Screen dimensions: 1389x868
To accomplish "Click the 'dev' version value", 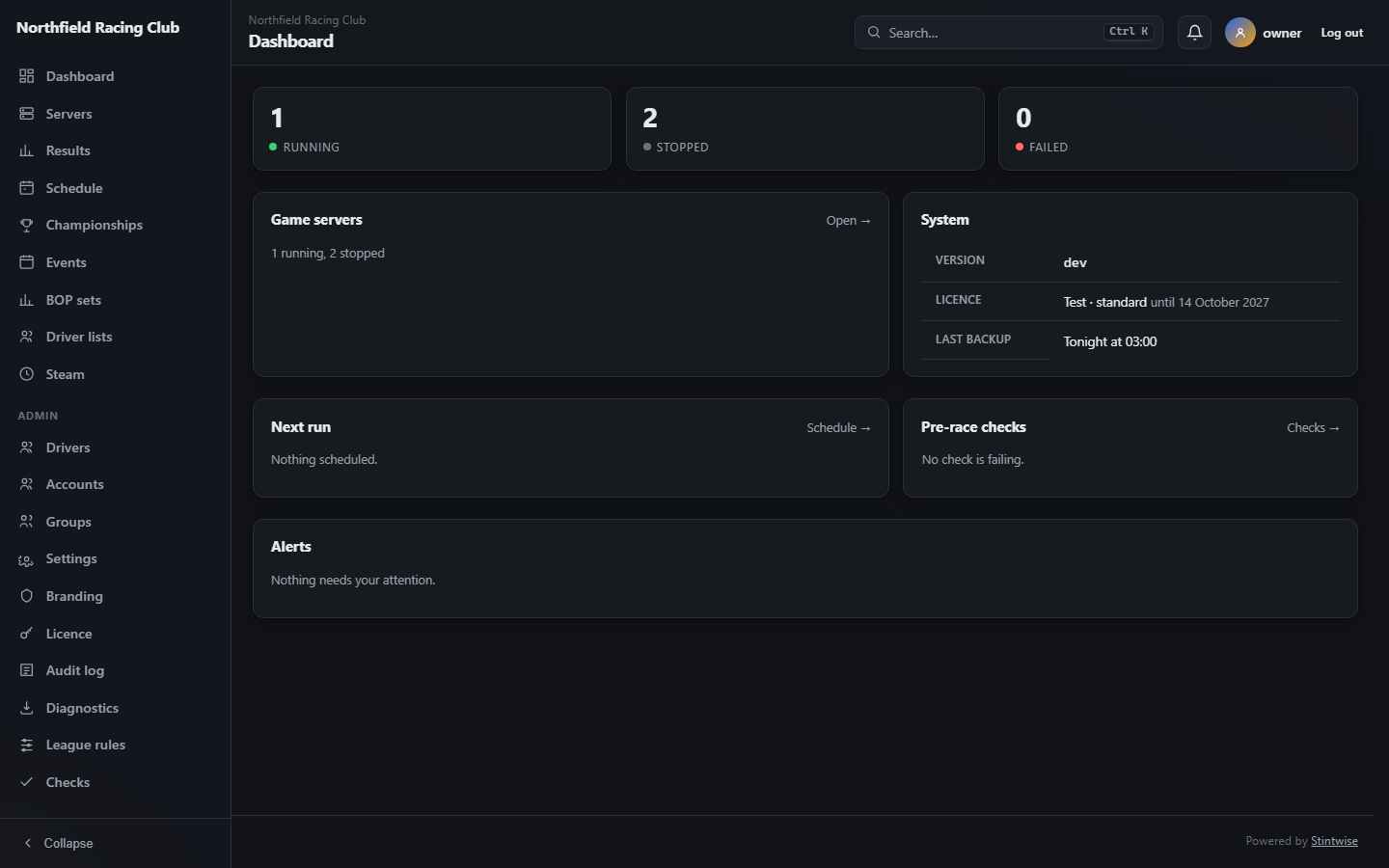I will click(x=1076, y=263).
